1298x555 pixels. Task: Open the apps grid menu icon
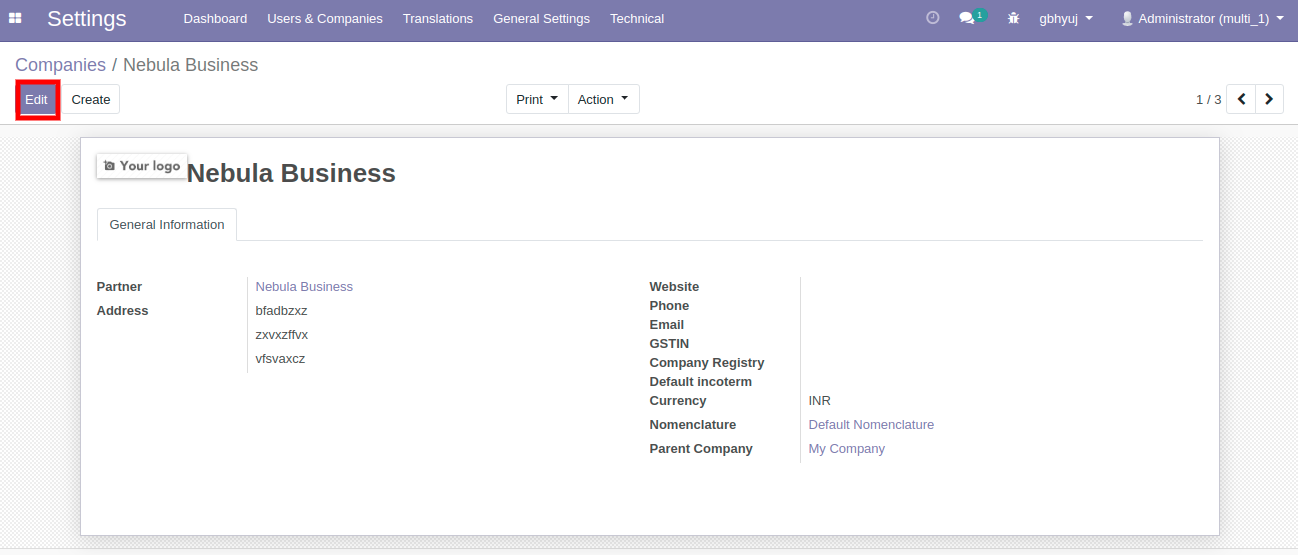[x=15, y=18]
